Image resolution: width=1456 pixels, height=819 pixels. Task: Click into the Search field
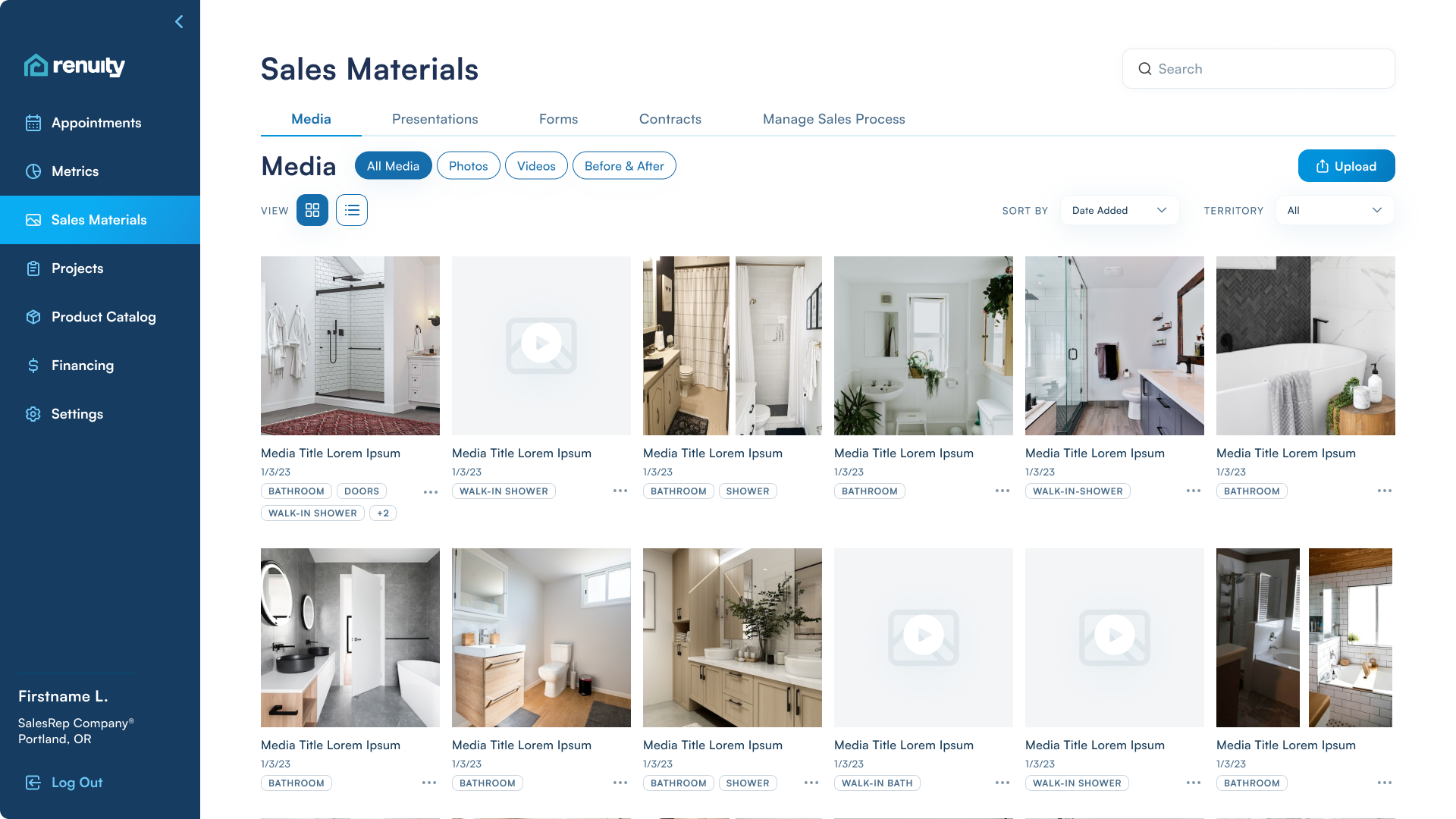coord(1259,69)
